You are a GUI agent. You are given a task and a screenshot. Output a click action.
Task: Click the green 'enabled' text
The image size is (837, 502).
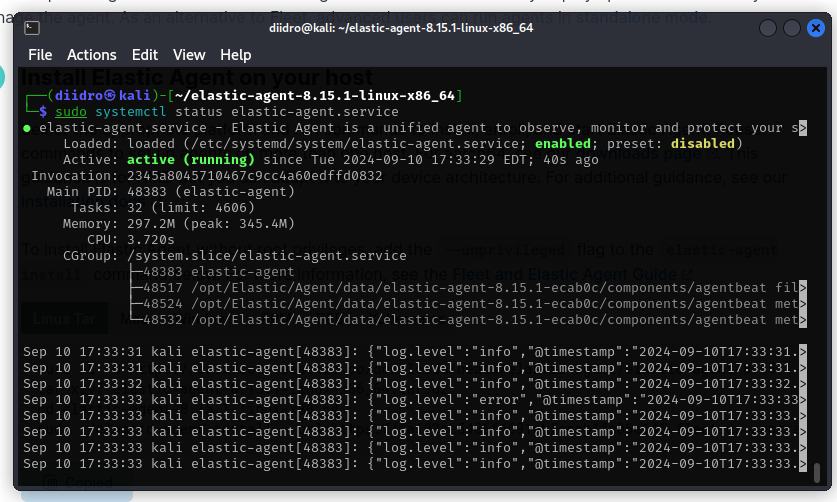[x=563, y=144]
